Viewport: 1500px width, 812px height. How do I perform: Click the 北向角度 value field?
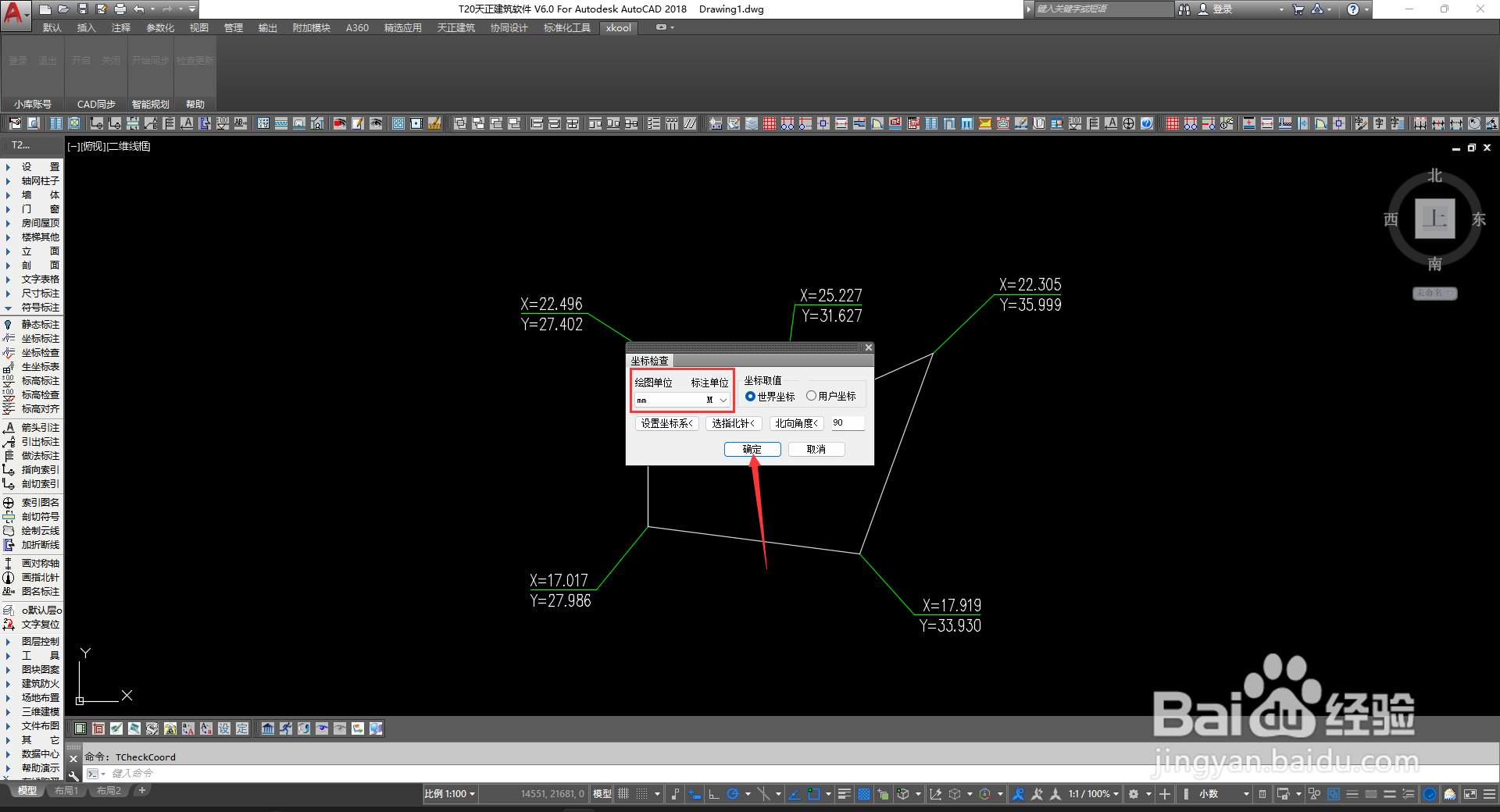click(848, 423)
